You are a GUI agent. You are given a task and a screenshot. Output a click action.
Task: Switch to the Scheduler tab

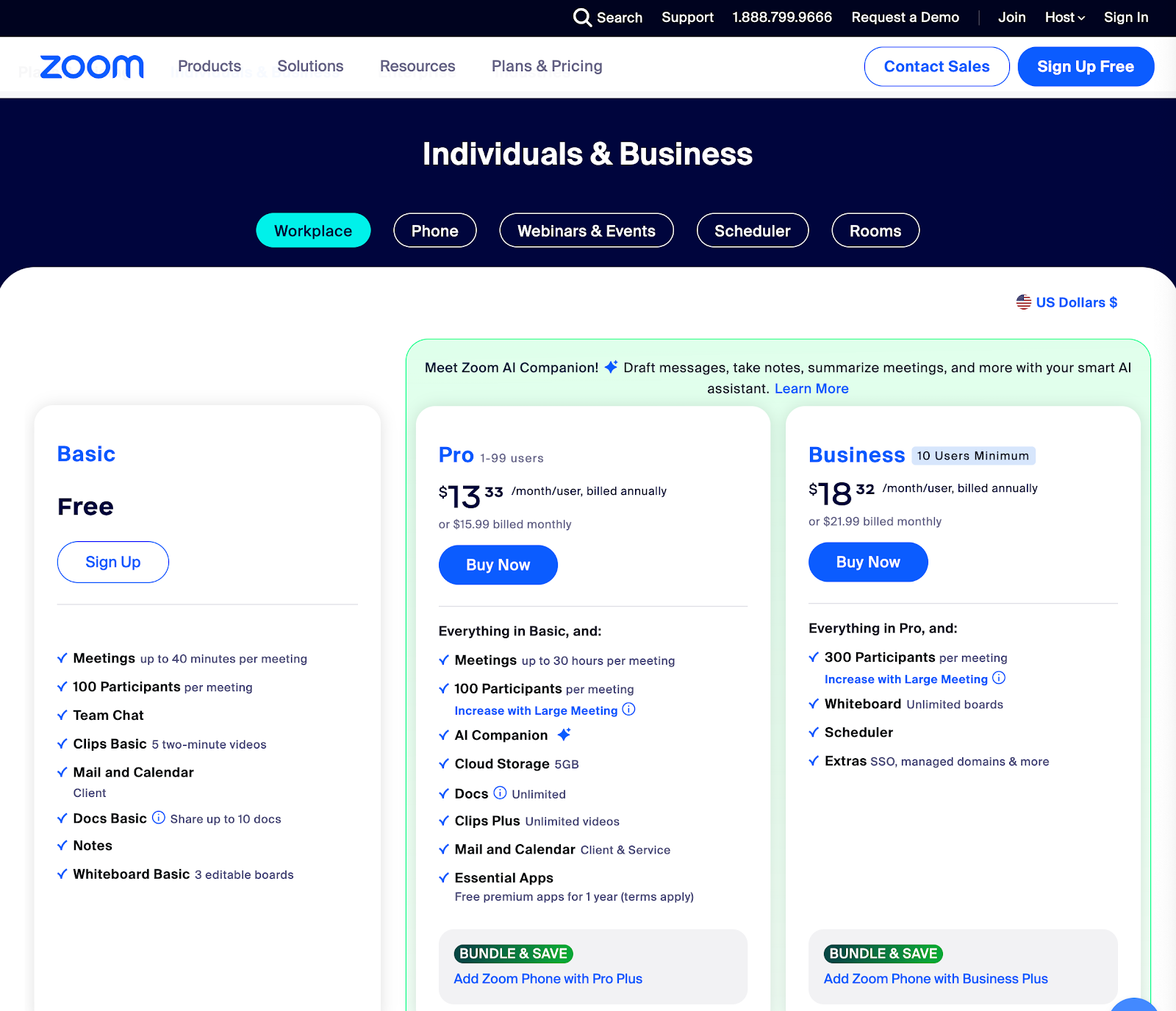pos(753,230)
